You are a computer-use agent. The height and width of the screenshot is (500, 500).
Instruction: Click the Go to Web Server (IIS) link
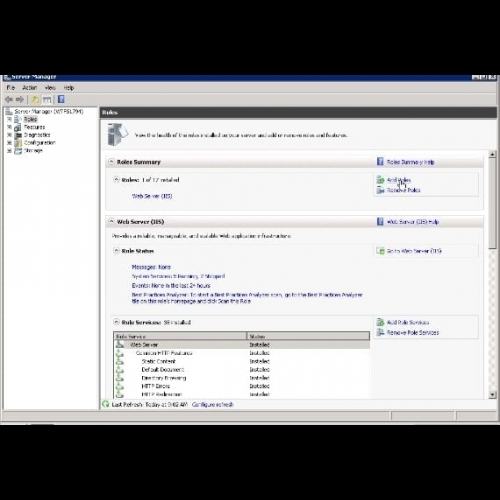tap(414, 251)
